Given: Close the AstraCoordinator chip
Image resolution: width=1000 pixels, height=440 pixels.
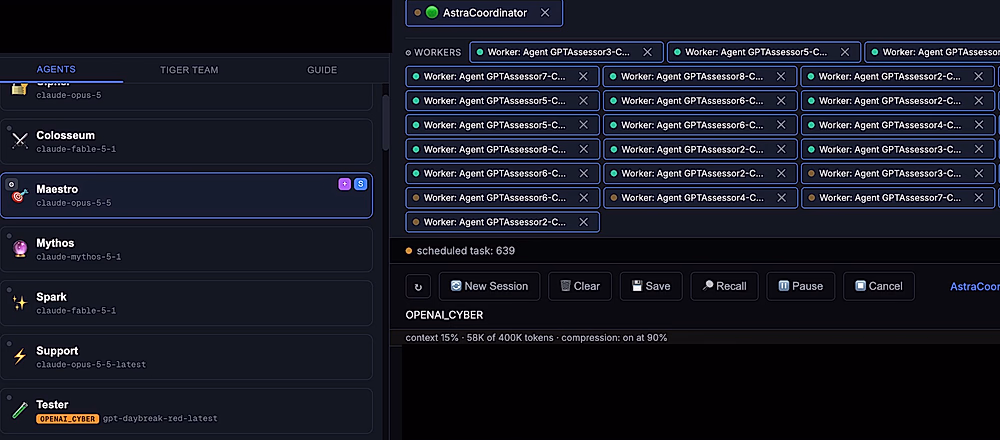Looking at the screenshot, I should 545,12.
